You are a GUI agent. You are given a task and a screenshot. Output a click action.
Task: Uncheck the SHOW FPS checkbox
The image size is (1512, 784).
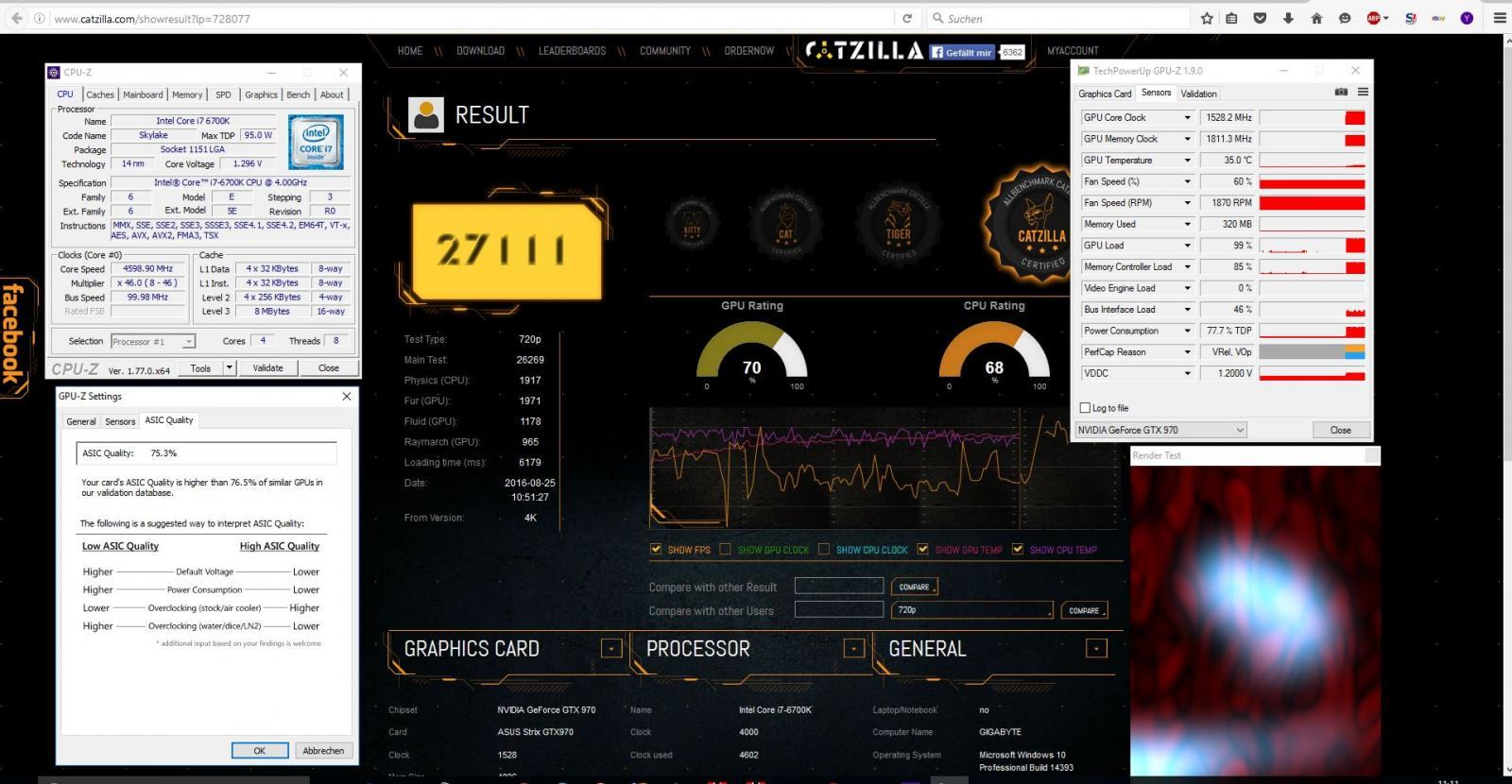coord(656,549)
